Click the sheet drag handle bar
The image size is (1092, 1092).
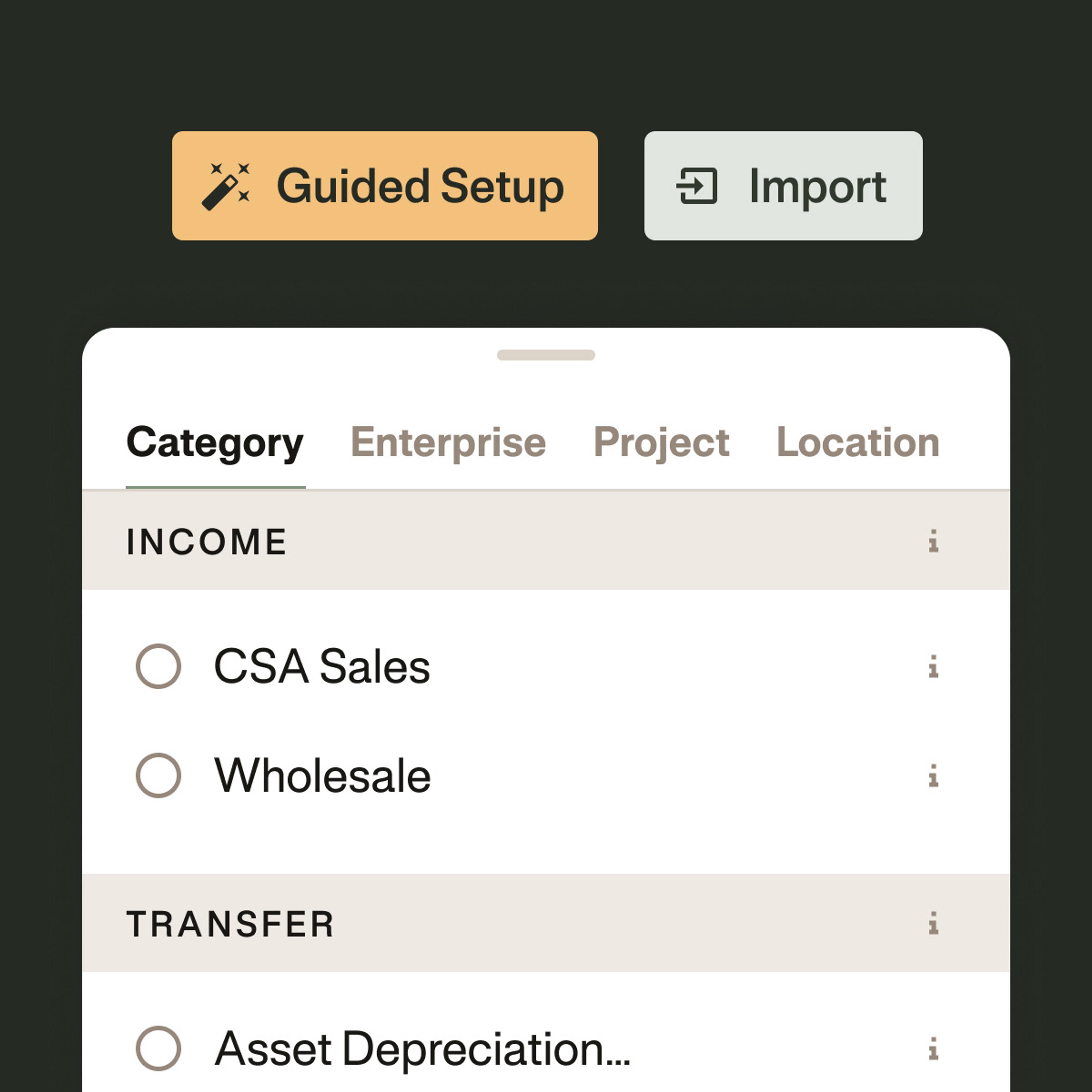(546, 355)
